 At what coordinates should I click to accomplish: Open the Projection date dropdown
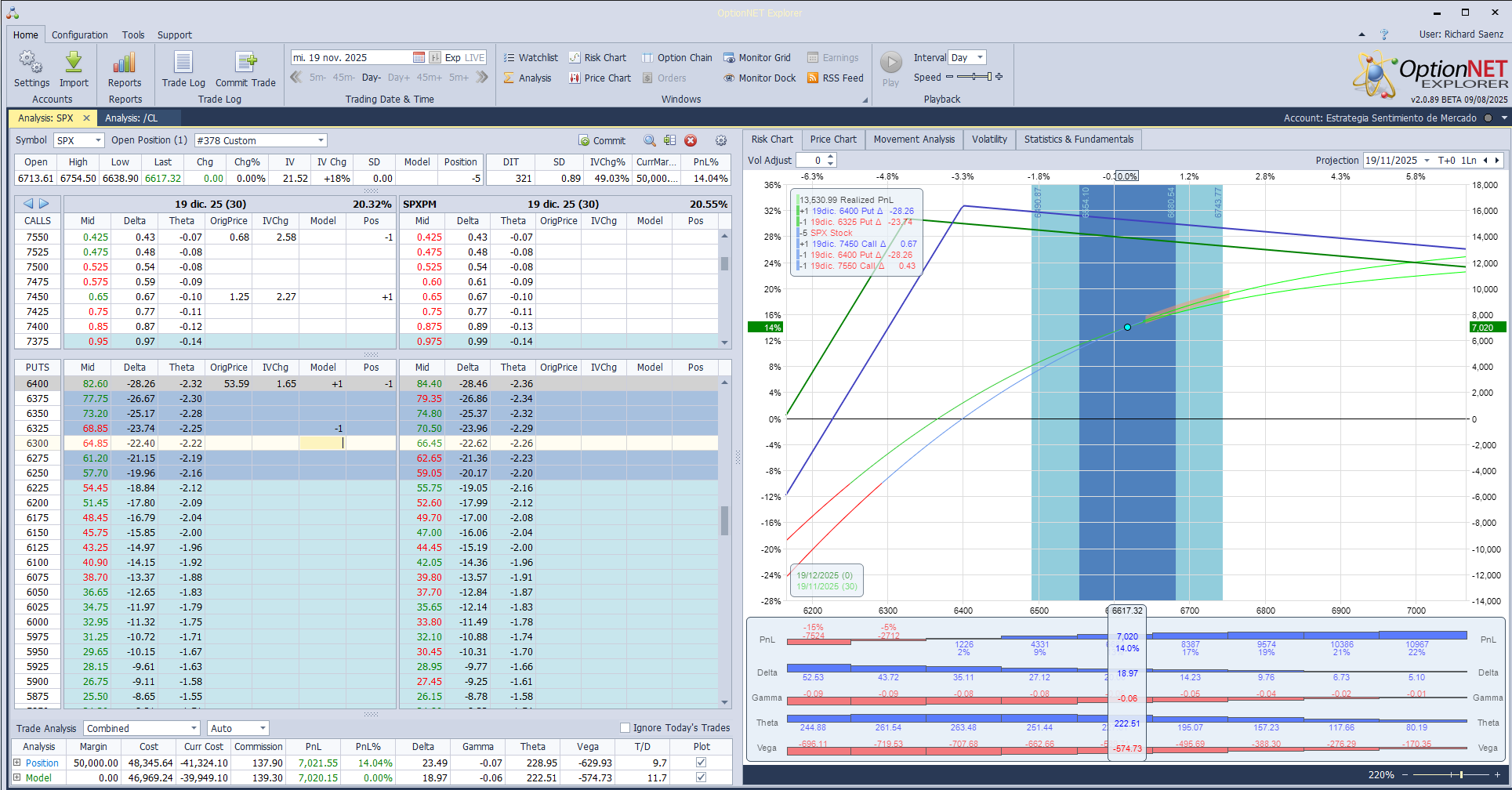click(1427, 160)
